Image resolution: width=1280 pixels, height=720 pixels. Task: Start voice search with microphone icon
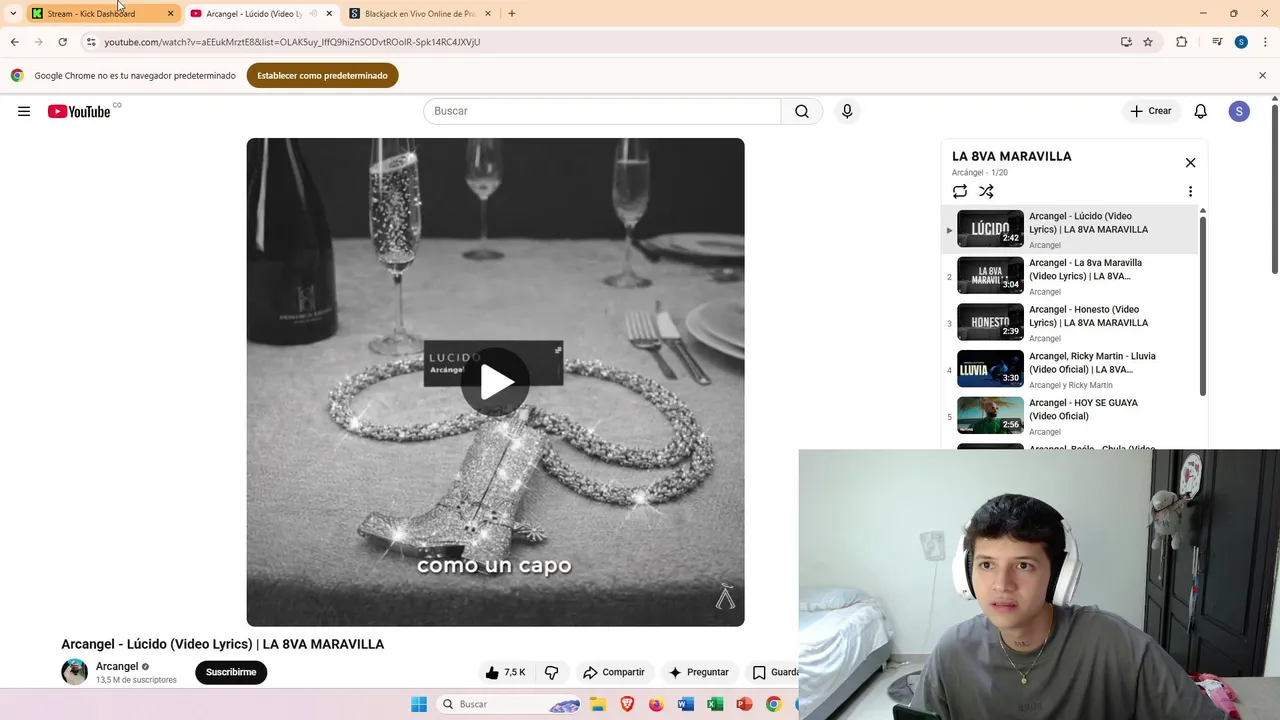847,111
